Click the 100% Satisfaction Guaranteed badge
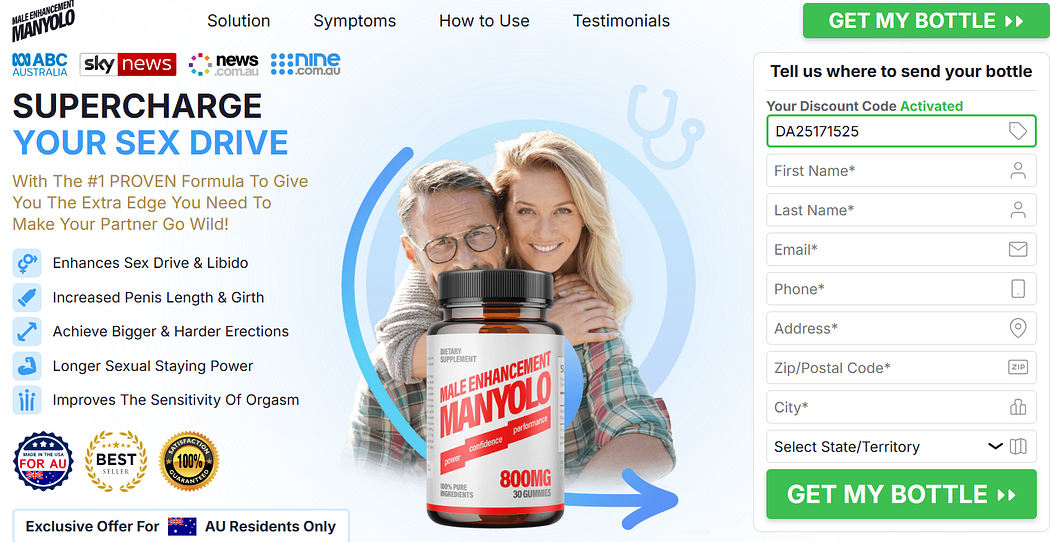1050x542 pixels. pyautogui.click(x=190, y=461)
